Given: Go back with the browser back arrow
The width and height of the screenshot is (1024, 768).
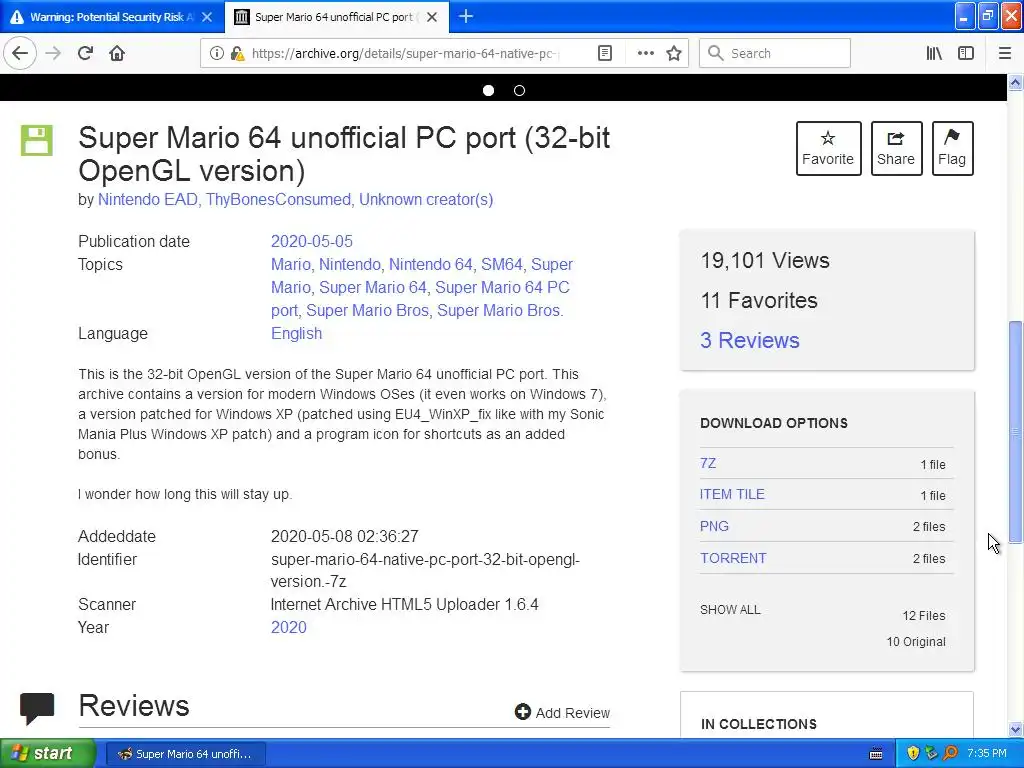Looking at the screenshot, I should tap(20, 53).
